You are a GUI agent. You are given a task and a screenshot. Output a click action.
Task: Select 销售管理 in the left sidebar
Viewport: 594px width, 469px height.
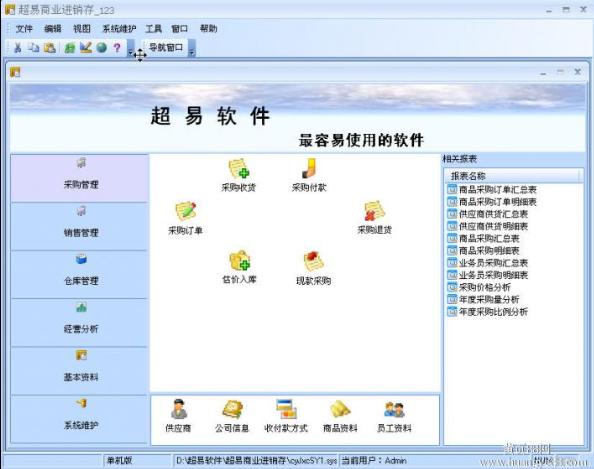coord(80,227)
